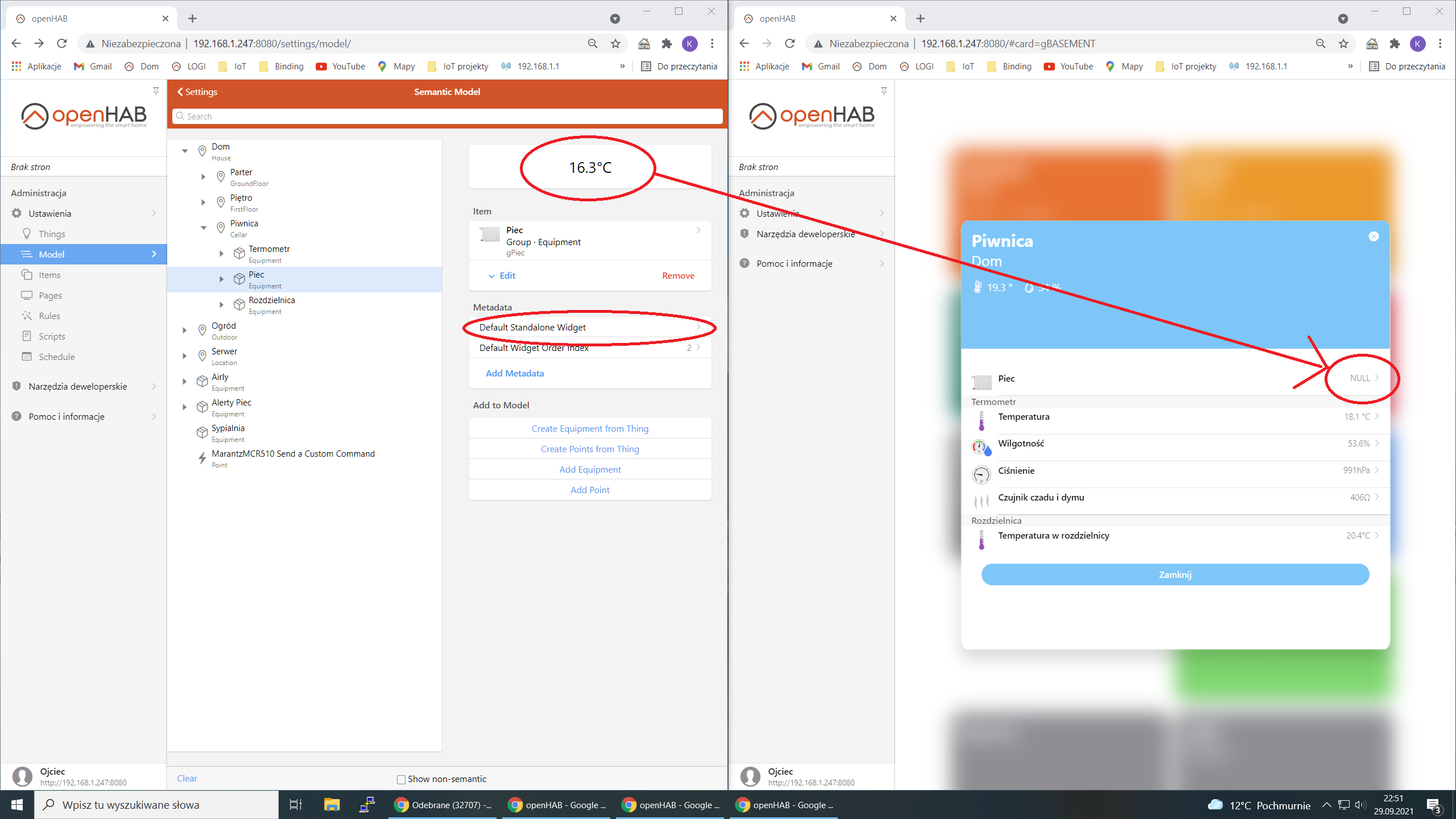Pin the right window sidebar
The width and height of the screenshot is (1456, 819).
click(884, 91)
